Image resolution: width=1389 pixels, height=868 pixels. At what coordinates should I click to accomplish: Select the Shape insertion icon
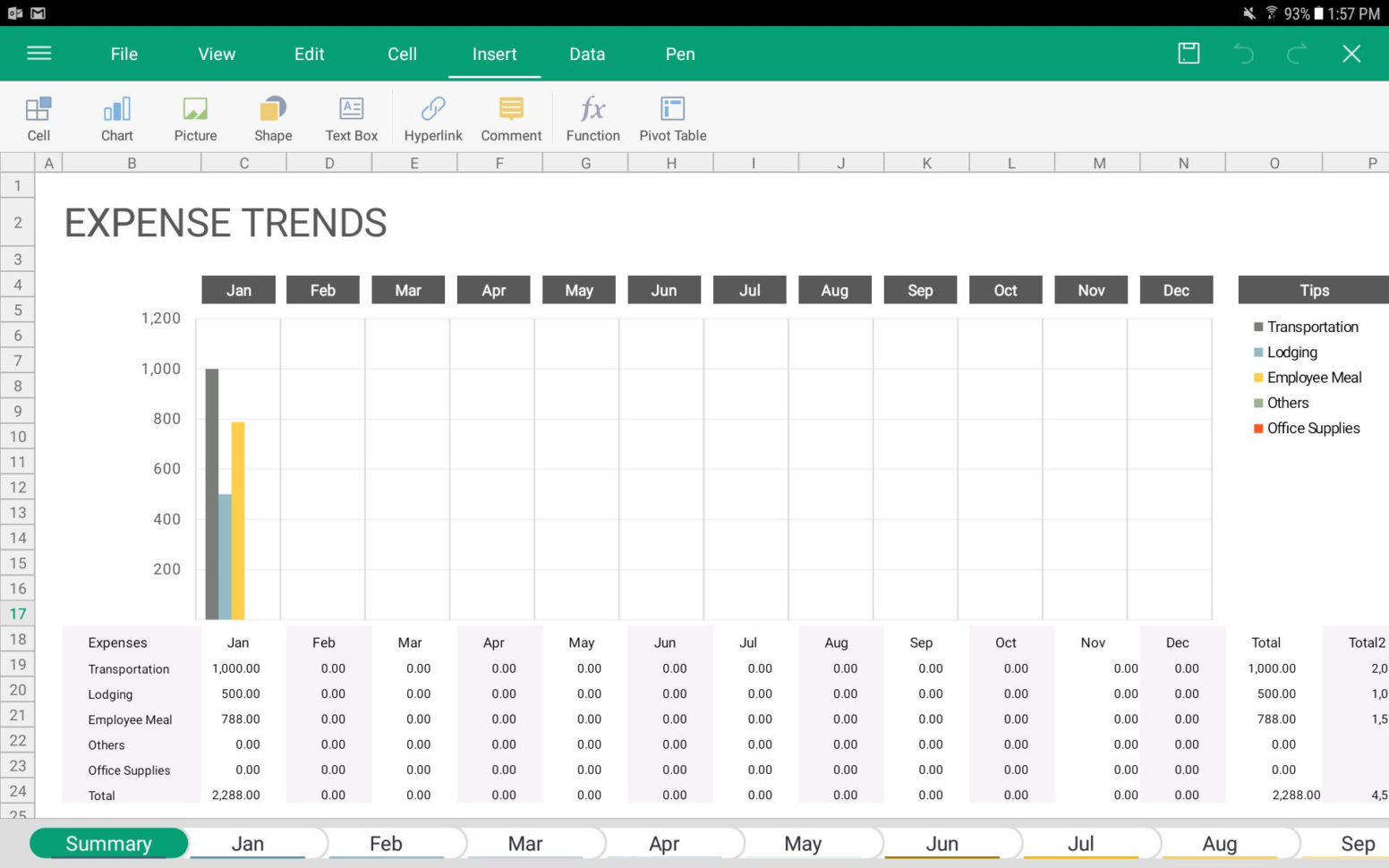272,118
